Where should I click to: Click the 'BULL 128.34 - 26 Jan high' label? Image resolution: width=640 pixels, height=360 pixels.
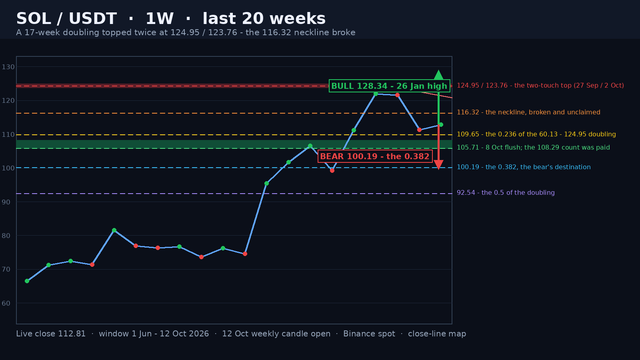[x=389, y=86]
